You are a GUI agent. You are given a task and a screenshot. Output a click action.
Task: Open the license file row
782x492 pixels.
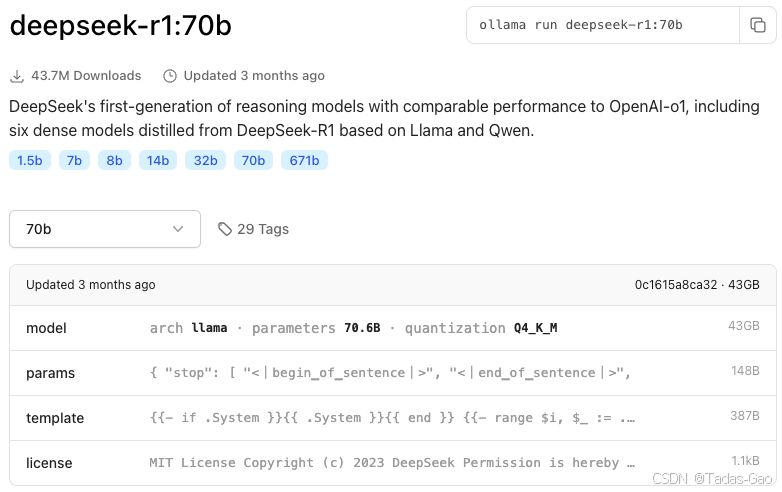point(392,463)
